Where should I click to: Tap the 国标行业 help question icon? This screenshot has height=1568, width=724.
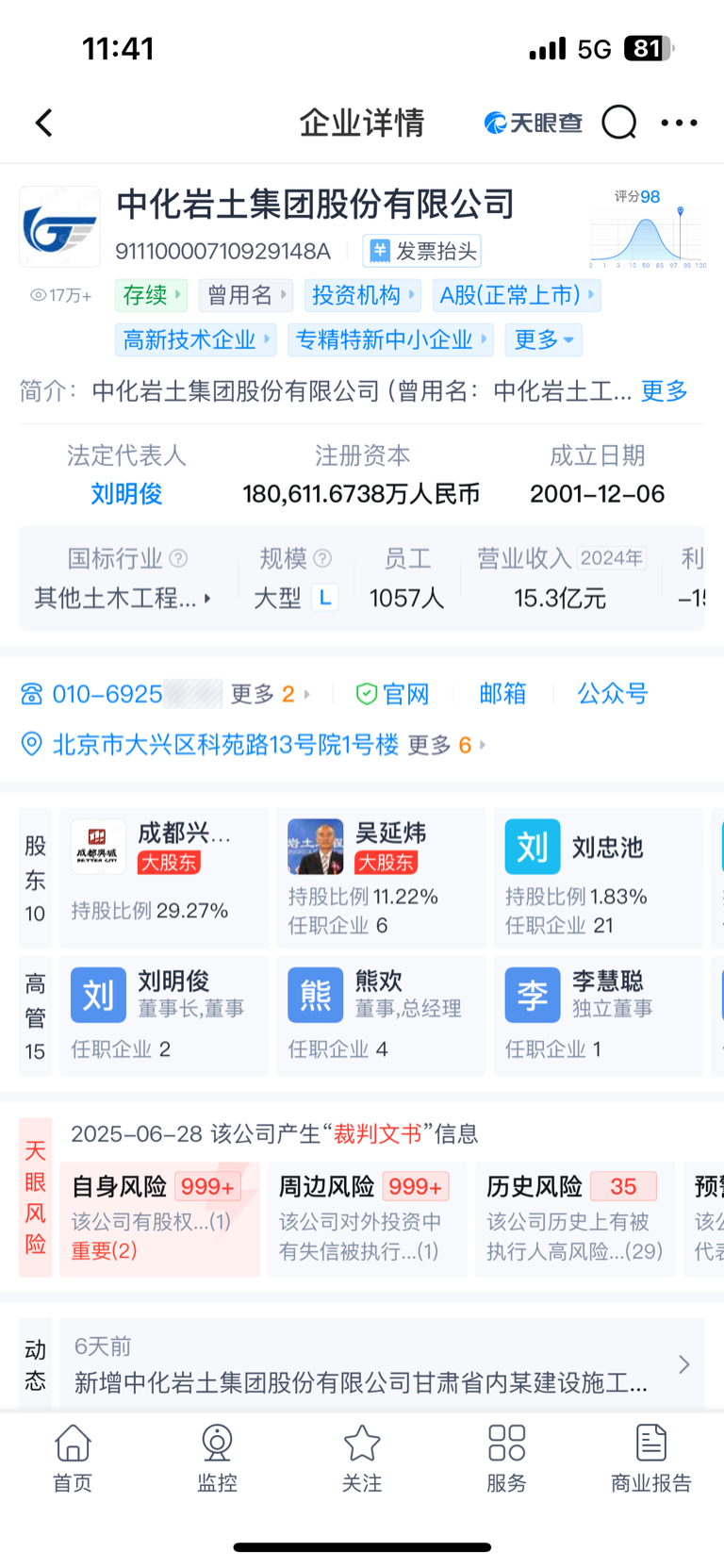(178, 558)
